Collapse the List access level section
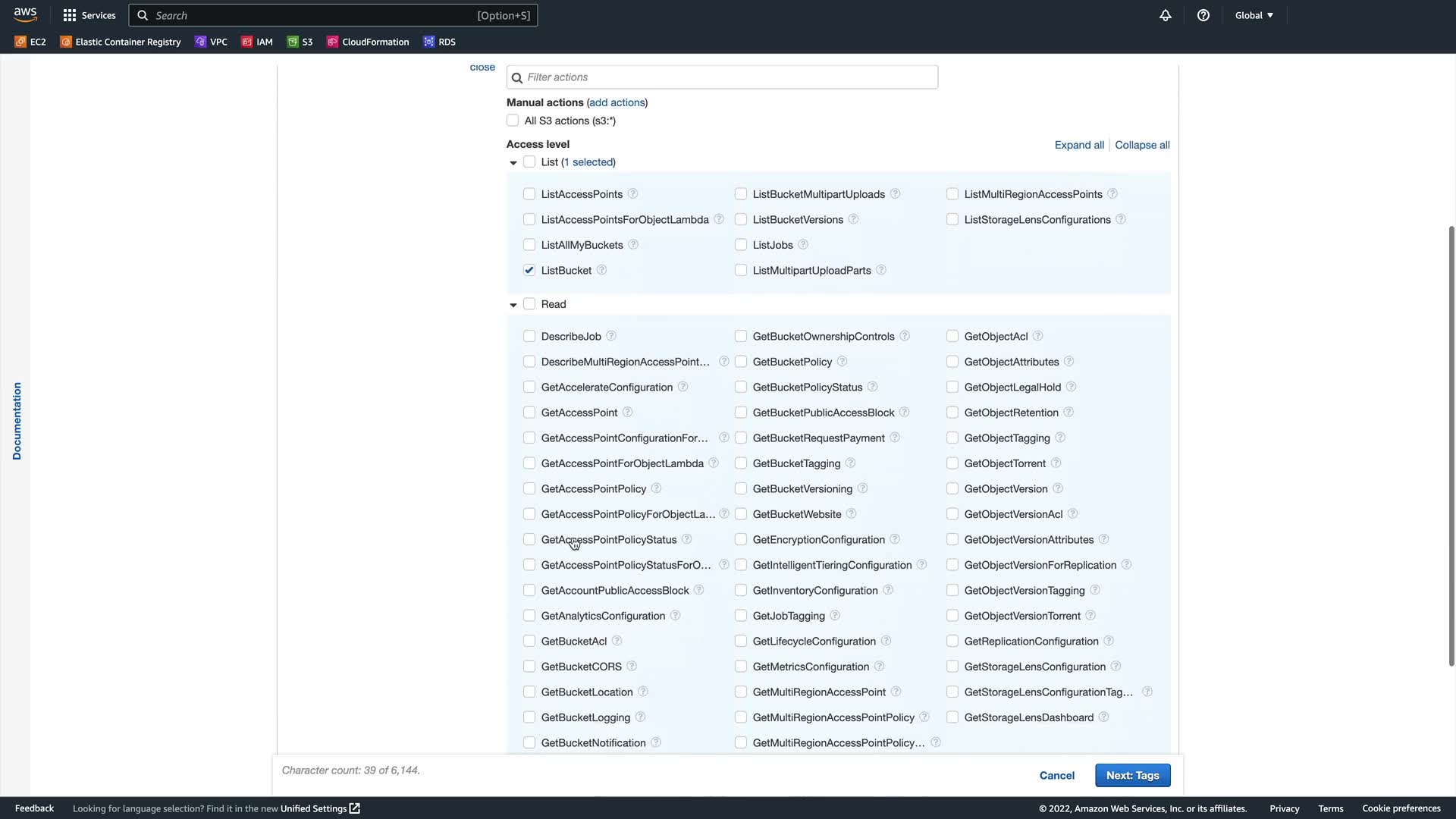The image size is (1456, 819). (x=513, y=162)
